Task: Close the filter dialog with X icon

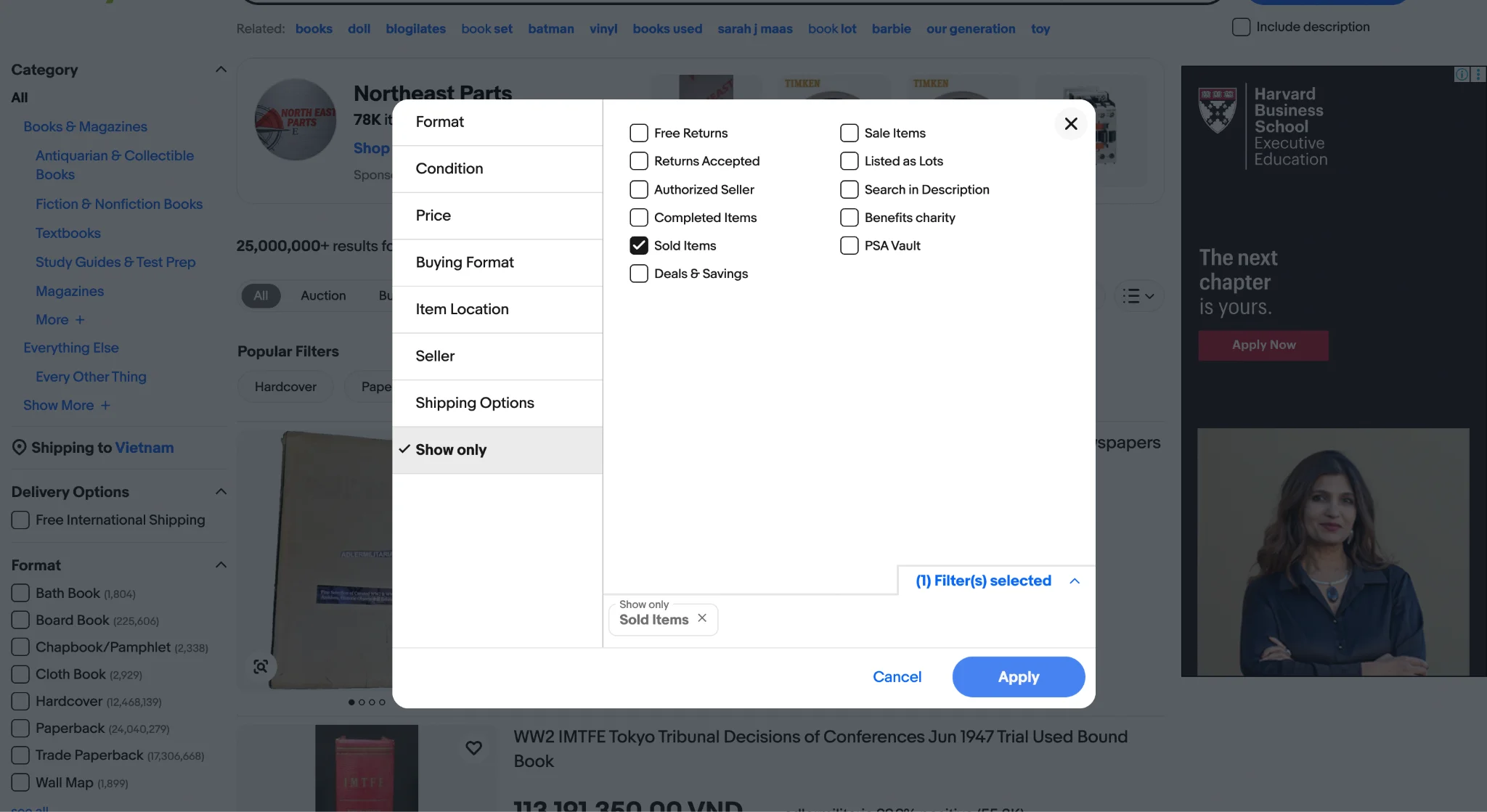Action: click(x=1070, y=124)
